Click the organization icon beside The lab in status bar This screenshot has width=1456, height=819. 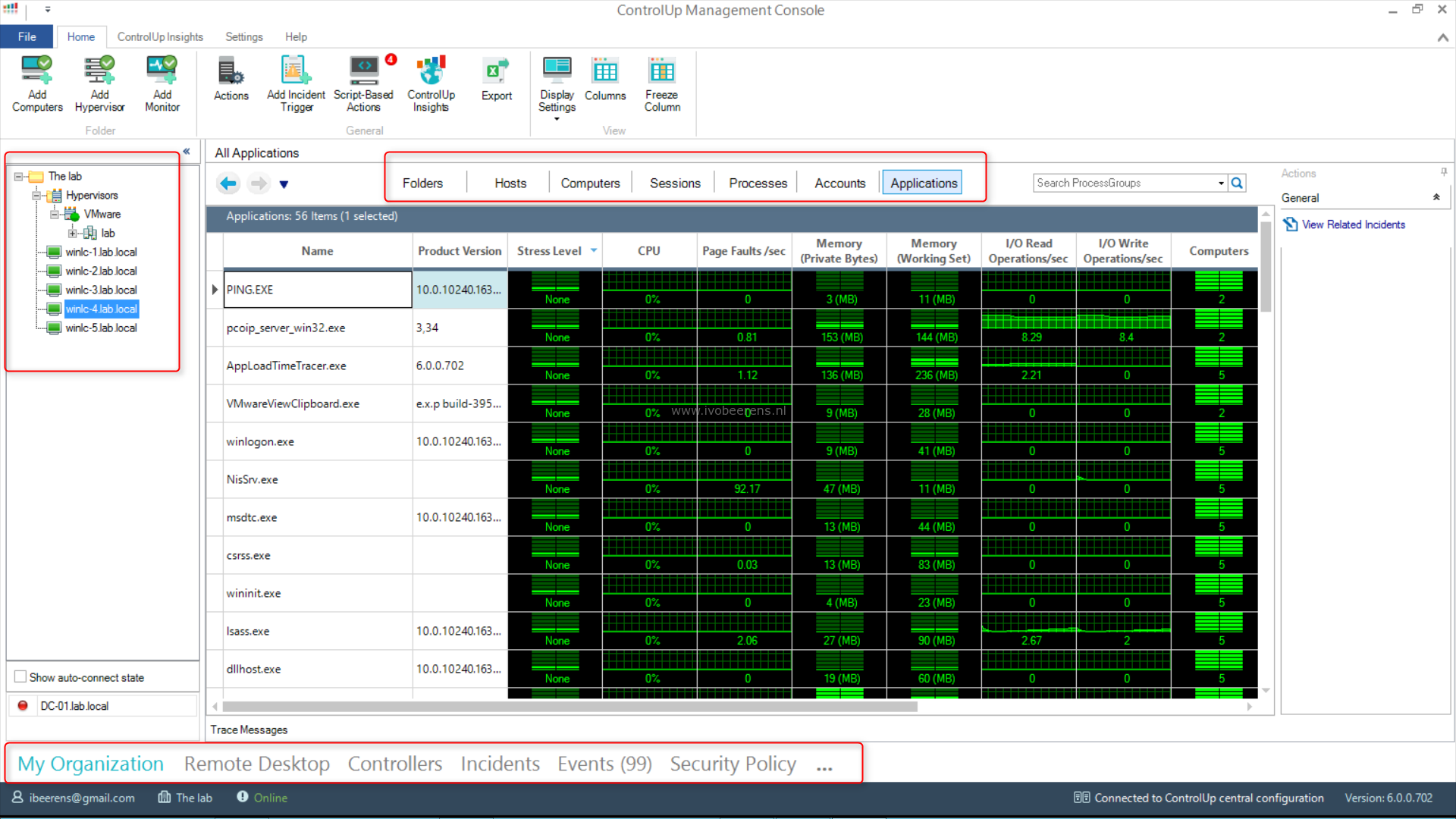tap(165, 797)
